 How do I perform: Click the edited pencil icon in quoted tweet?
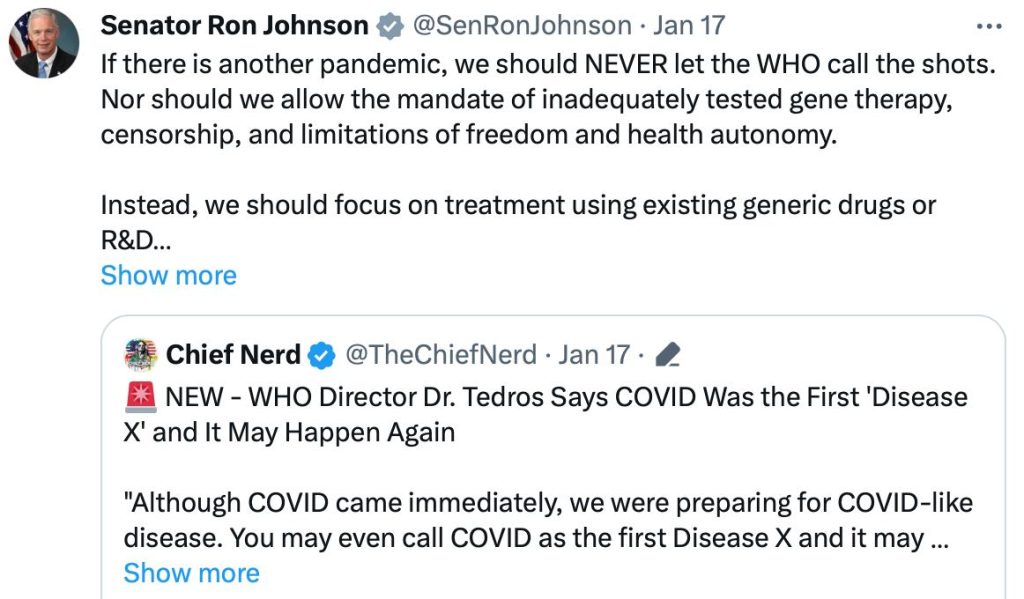(669, 354)
